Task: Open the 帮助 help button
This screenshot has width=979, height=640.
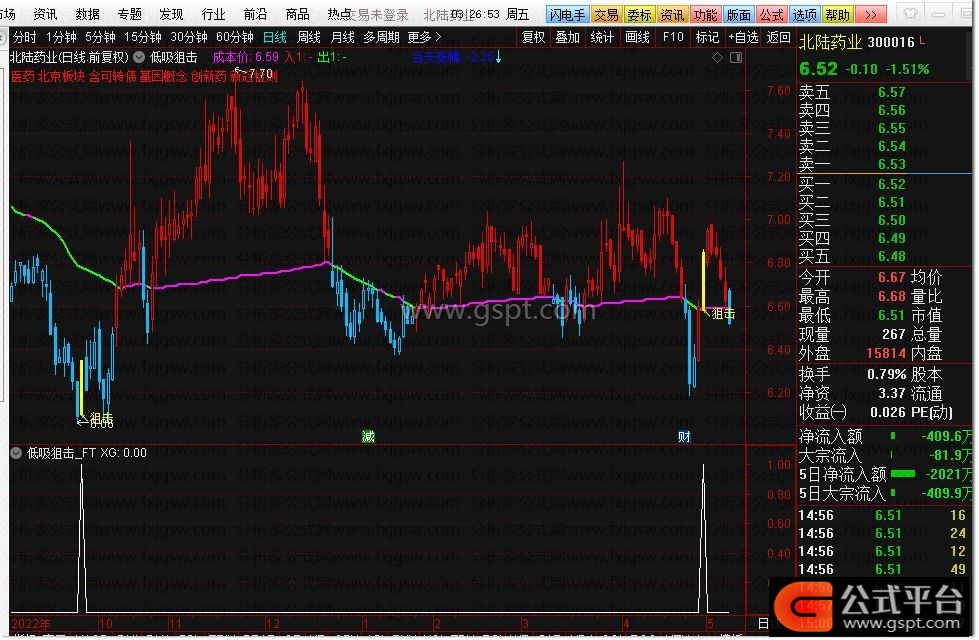Action: [837, 14]
